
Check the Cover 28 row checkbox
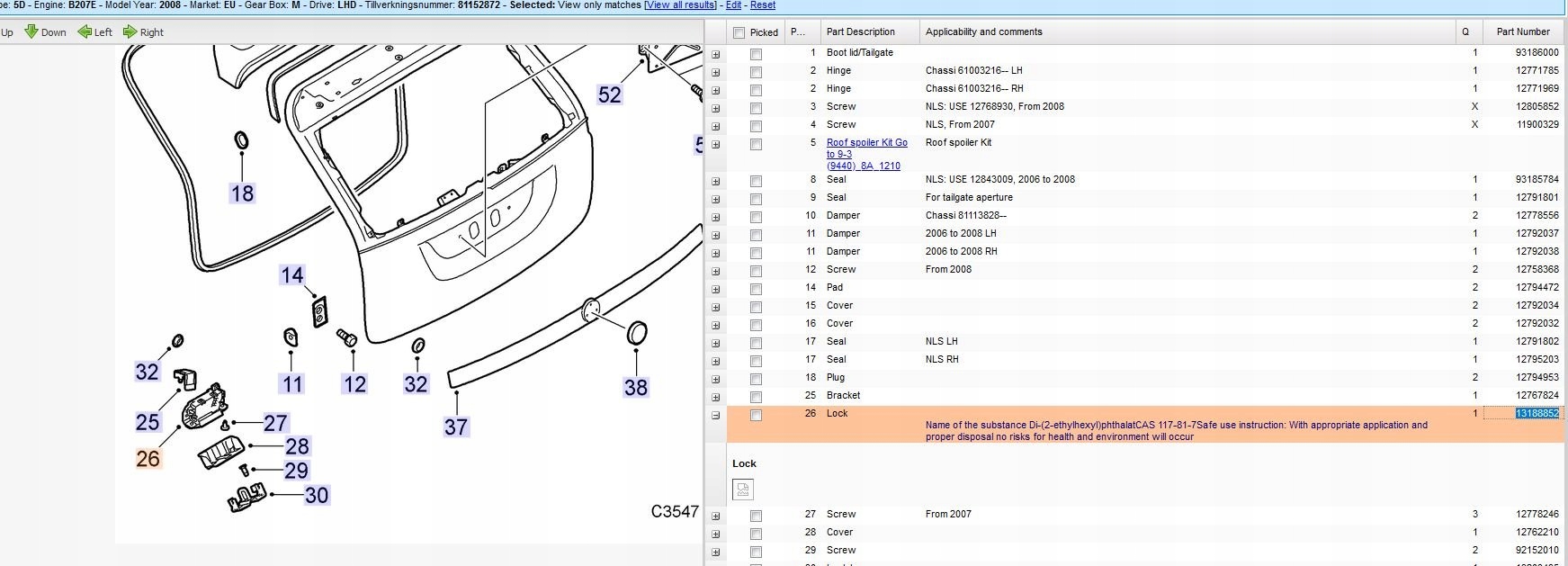tap(756, 534)
